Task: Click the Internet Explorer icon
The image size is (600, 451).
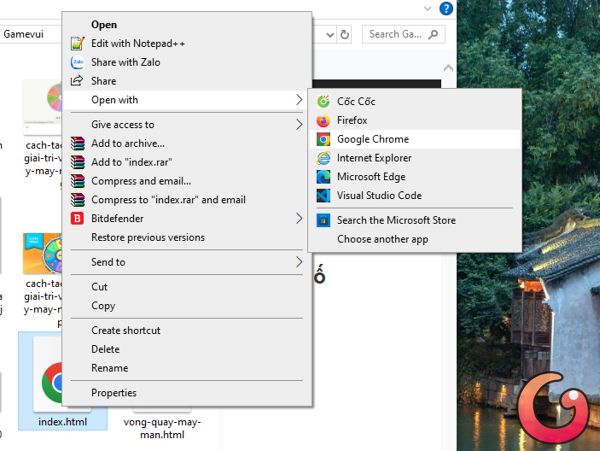Action: click(x=323, y=158)
